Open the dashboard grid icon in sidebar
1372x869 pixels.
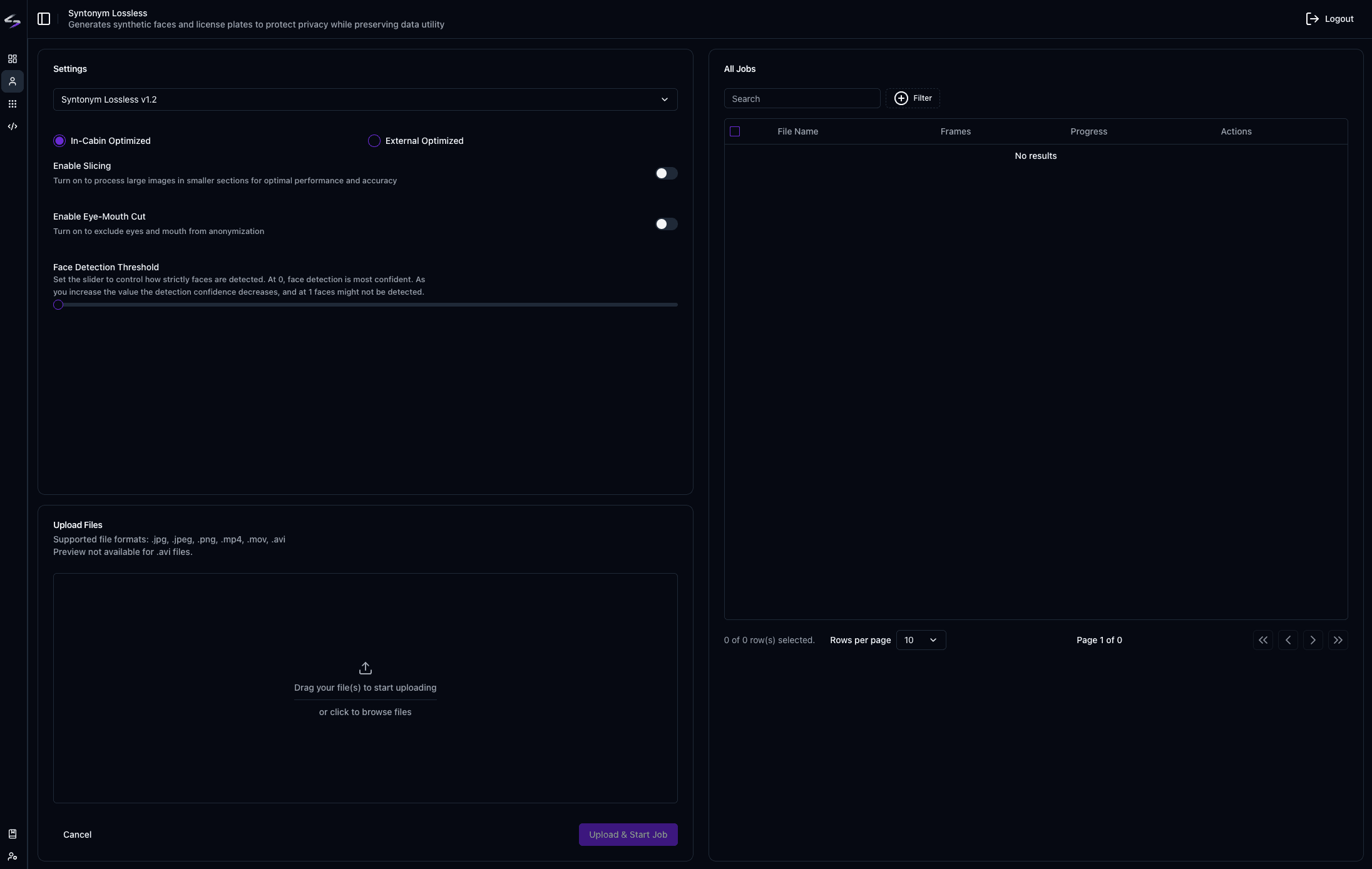[x=13, y=59]
